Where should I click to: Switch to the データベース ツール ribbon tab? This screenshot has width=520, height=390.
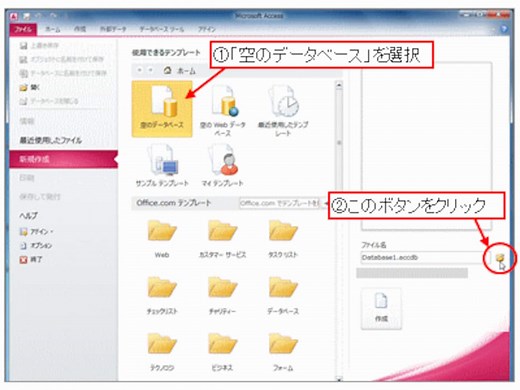click(162, 29)
